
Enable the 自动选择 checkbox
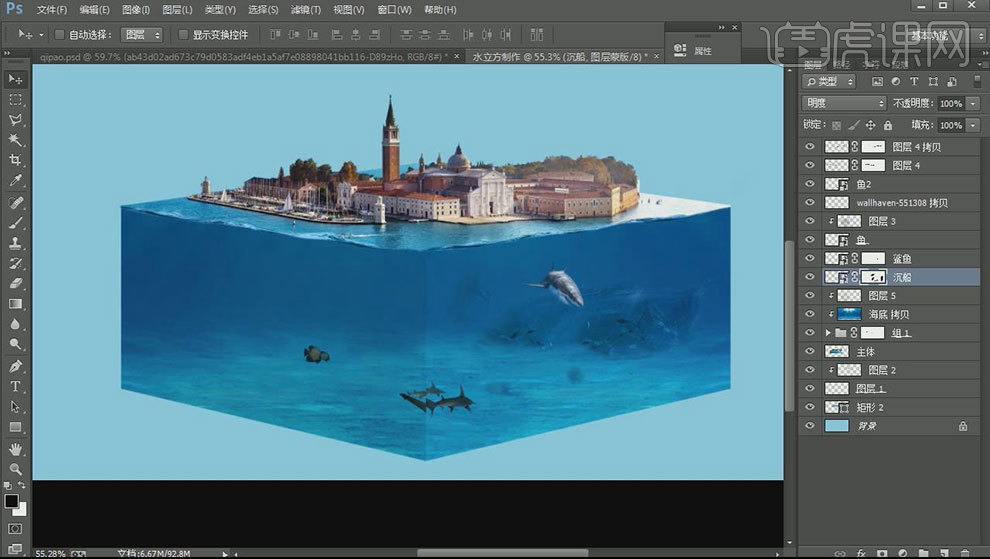pyautogui.click(x=59, y=35)
